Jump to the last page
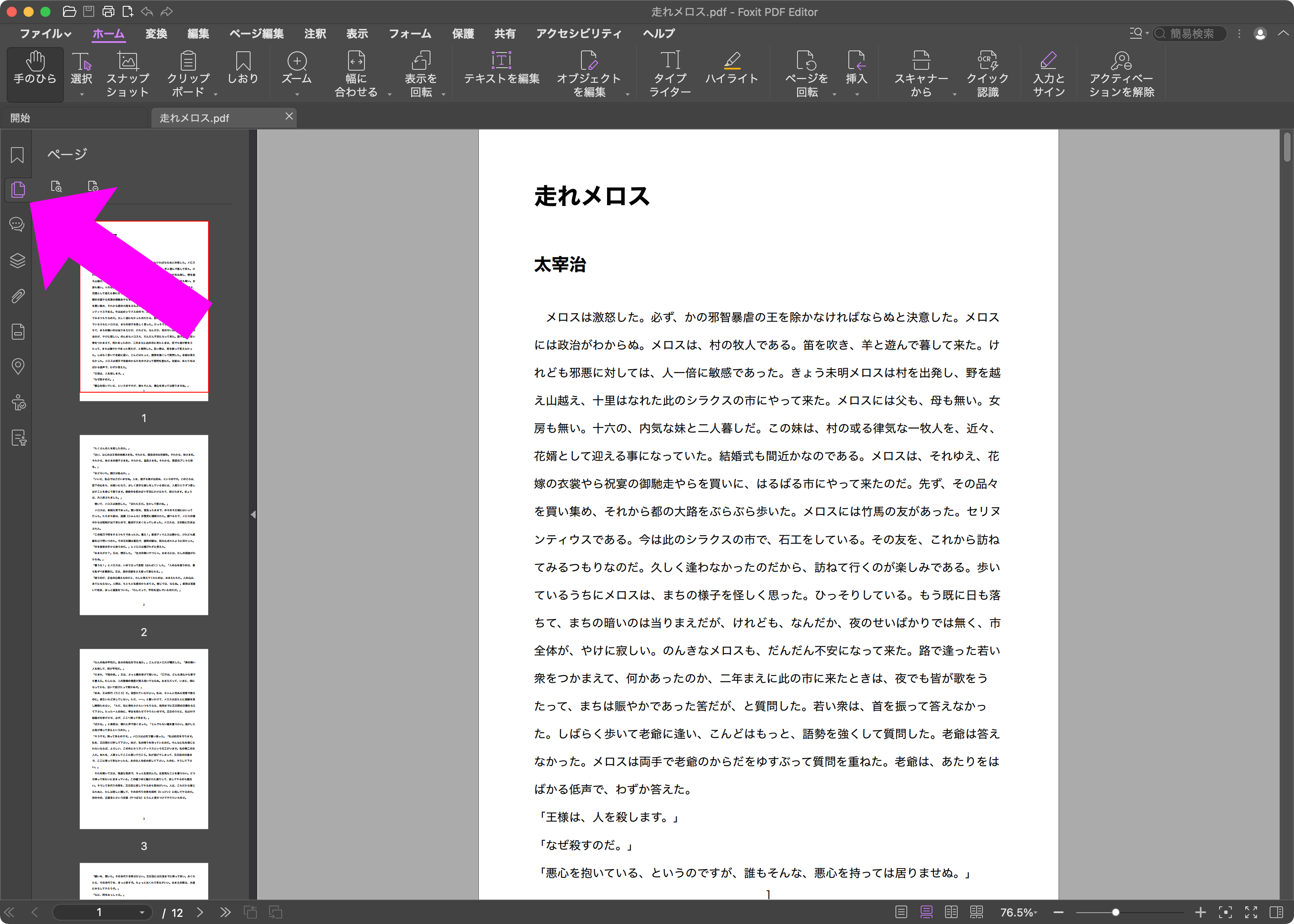 point(225,912)
